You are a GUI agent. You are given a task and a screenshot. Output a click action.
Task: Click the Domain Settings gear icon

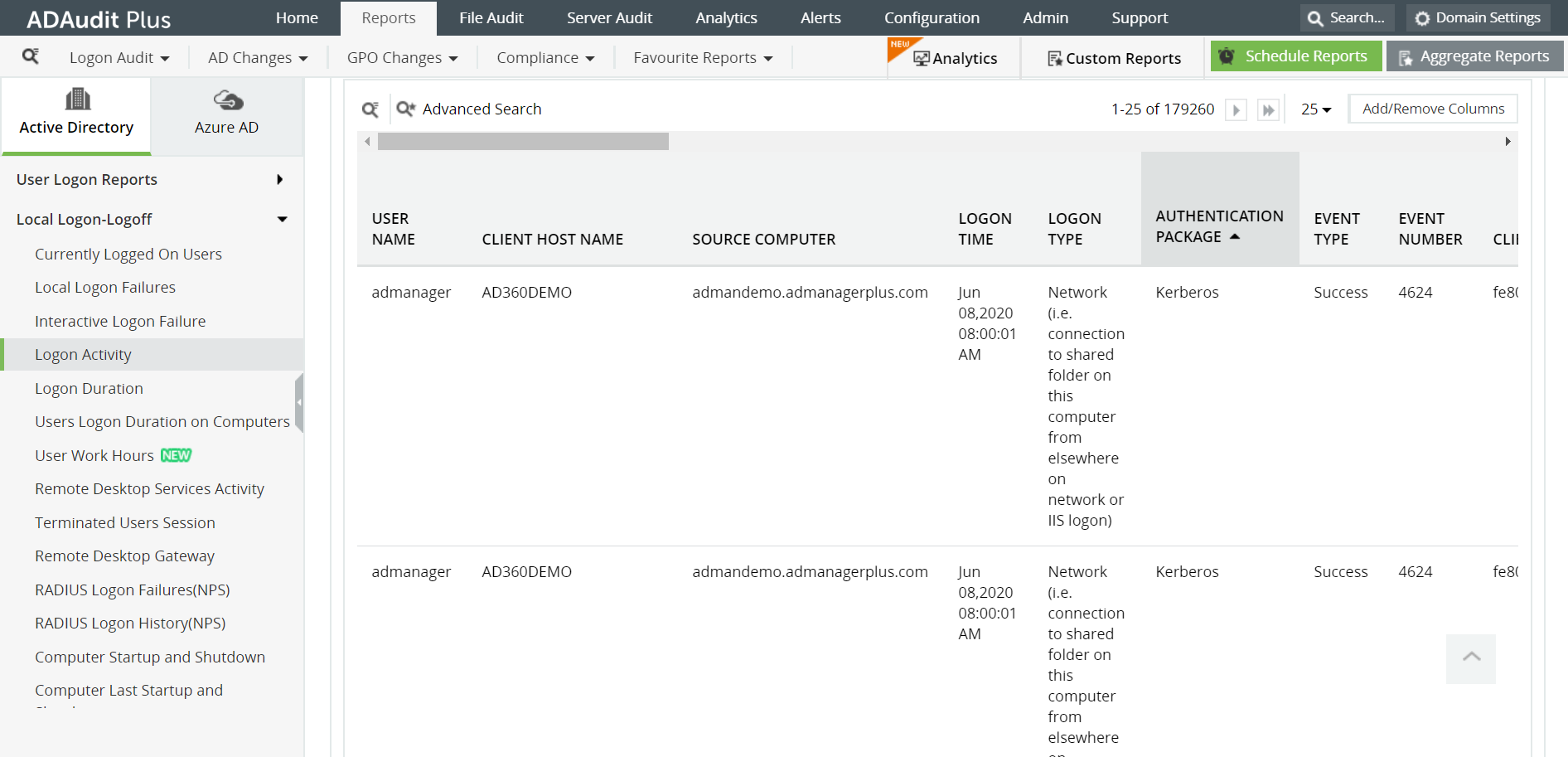(1422, 18)
